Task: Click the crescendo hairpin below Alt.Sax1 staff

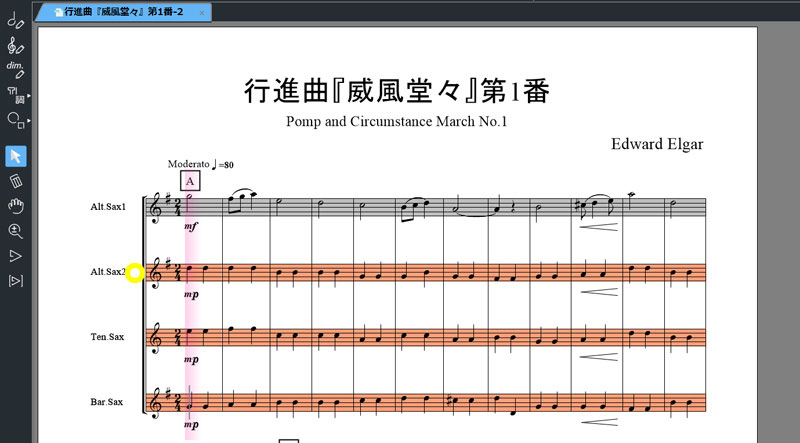Action: coord(599,227)
